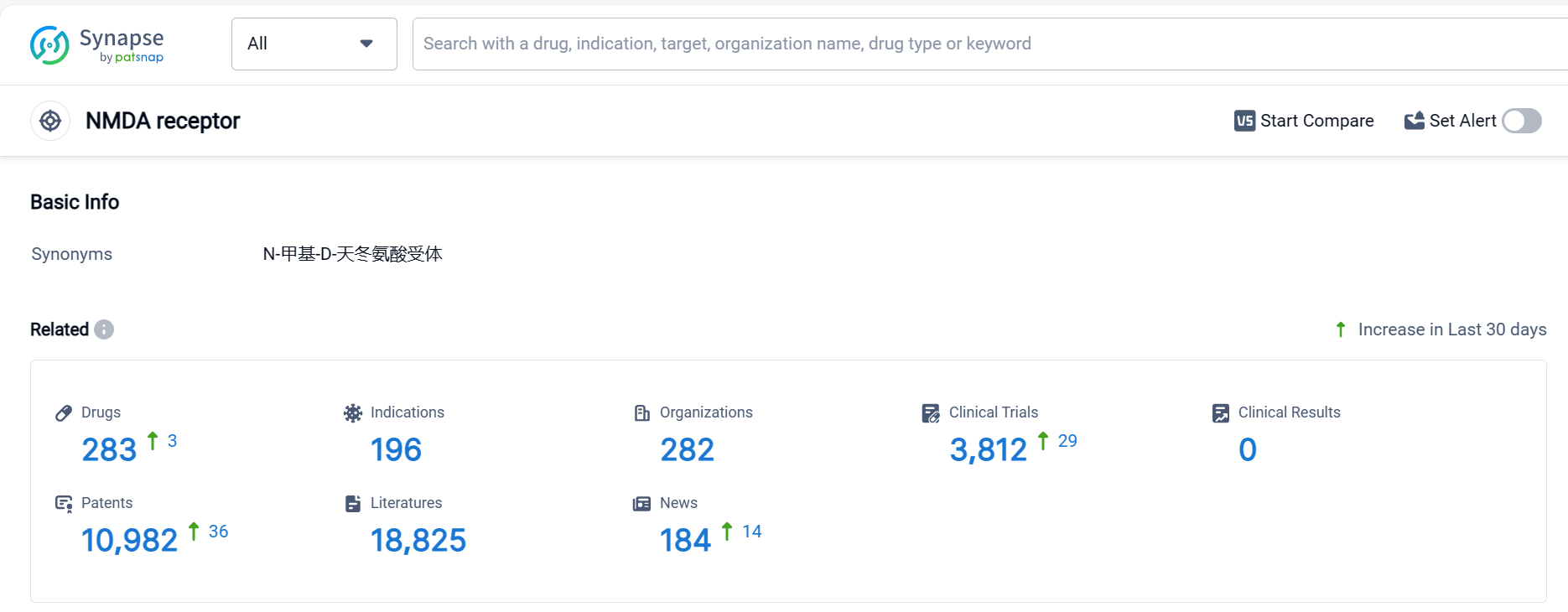Click the Drugs pill icon
Viewport: 1568px width, 612px height.
point(64,413)
